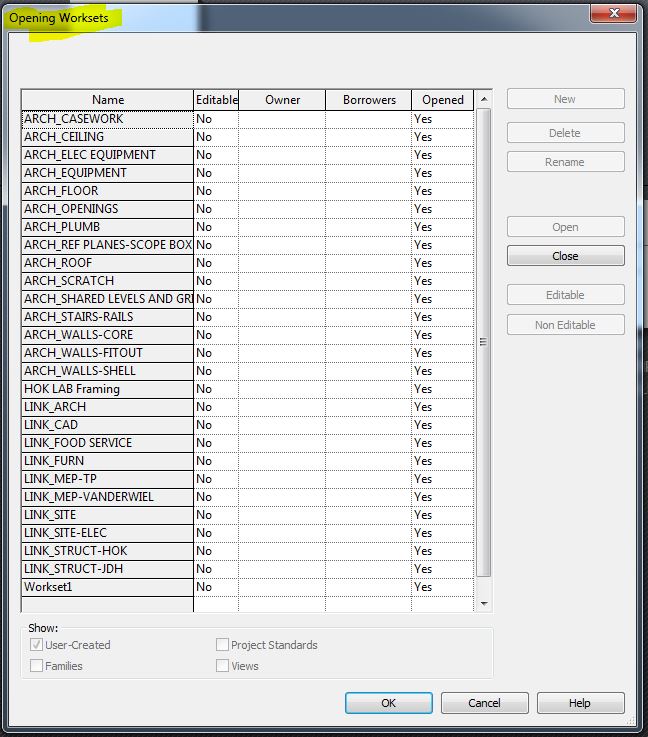Confirm with the OK button

click(389, 703)
